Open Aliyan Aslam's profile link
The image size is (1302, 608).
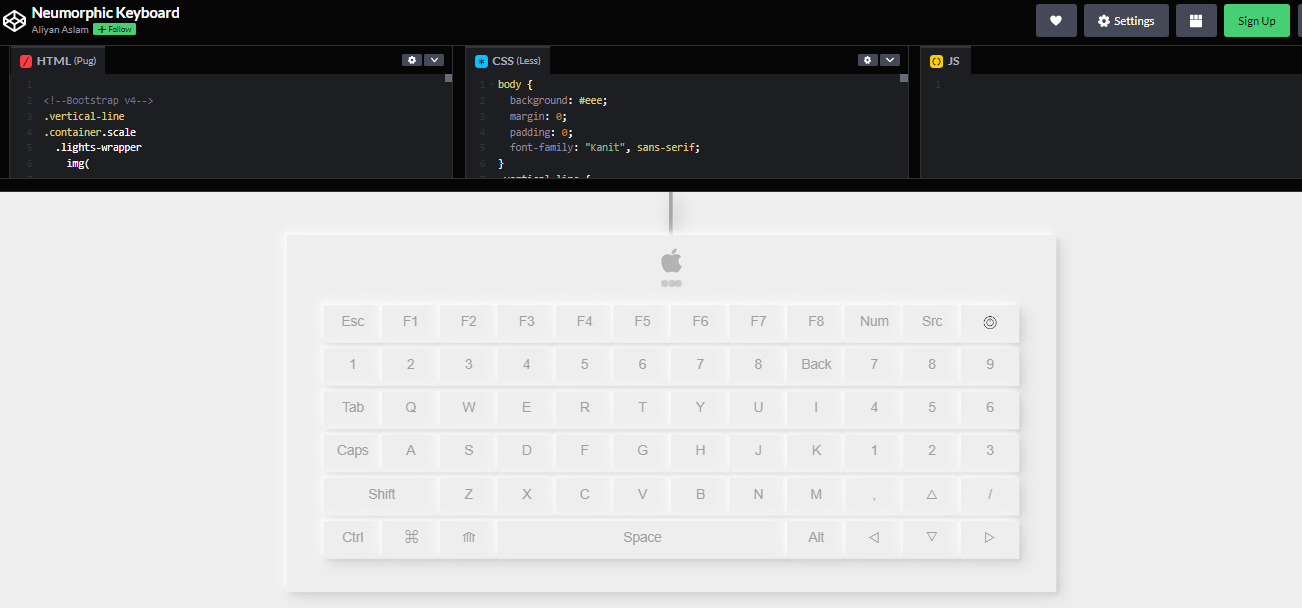click(x=60, y=29)
